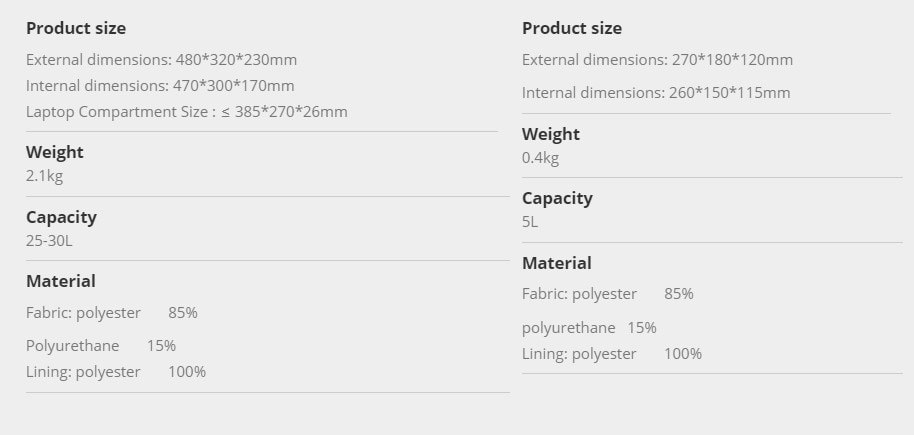Click the Material heading below 25-30L
This screenshot has height=435, width=914.
pos(61,281)
